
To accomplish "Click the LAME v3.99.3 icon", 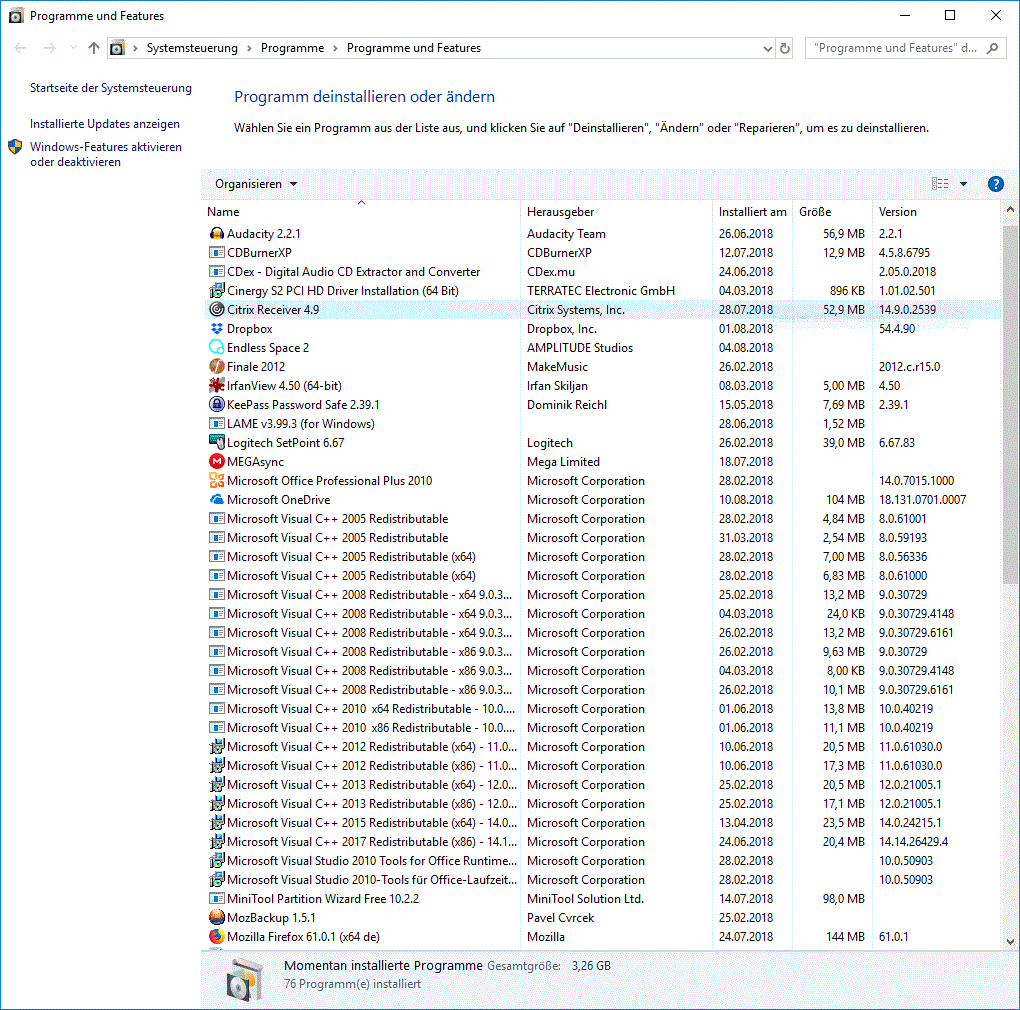I will [217, 423].
